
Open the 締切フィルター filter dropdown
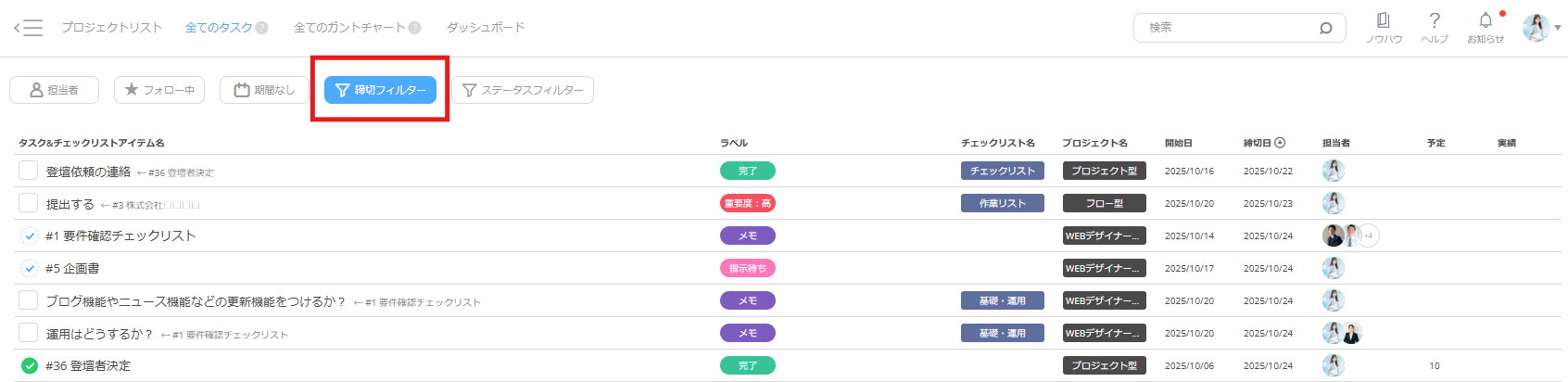(x=380, y=90)
